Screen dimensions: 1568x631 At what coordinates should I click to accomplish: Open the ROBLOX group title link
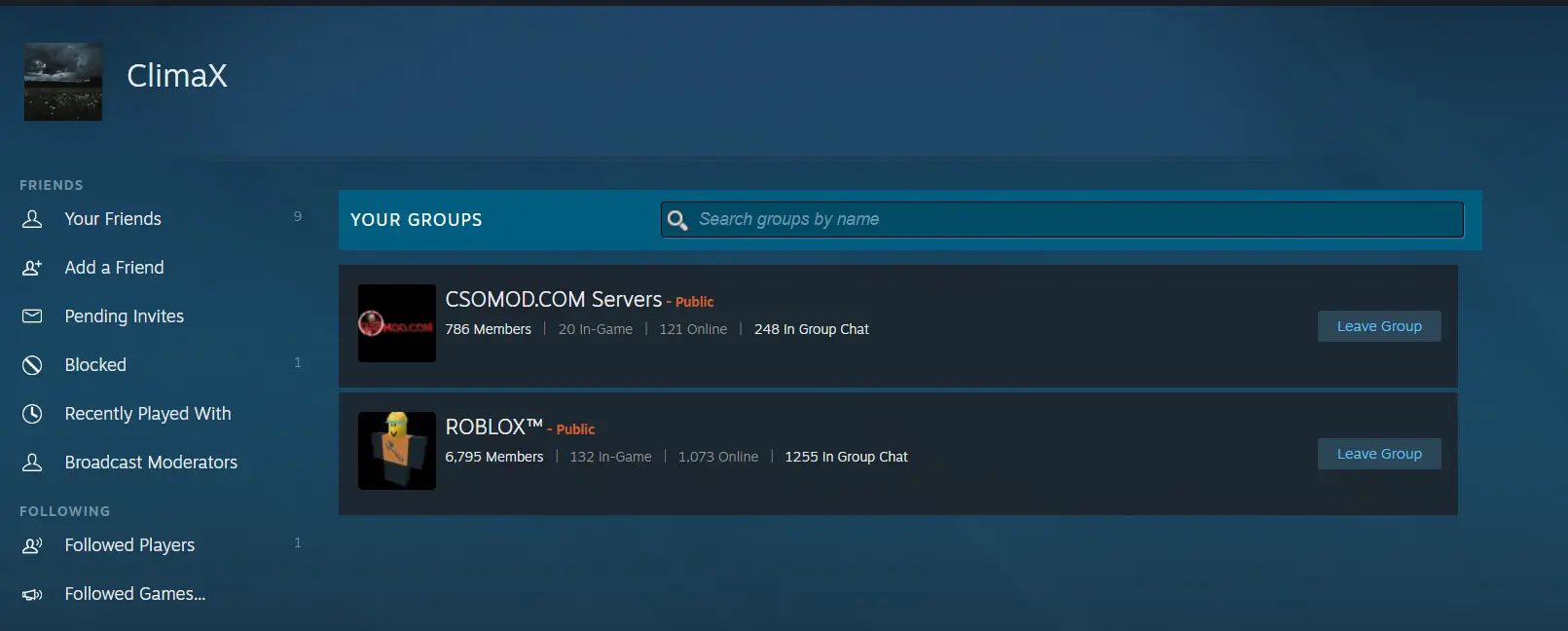[492, 427]
